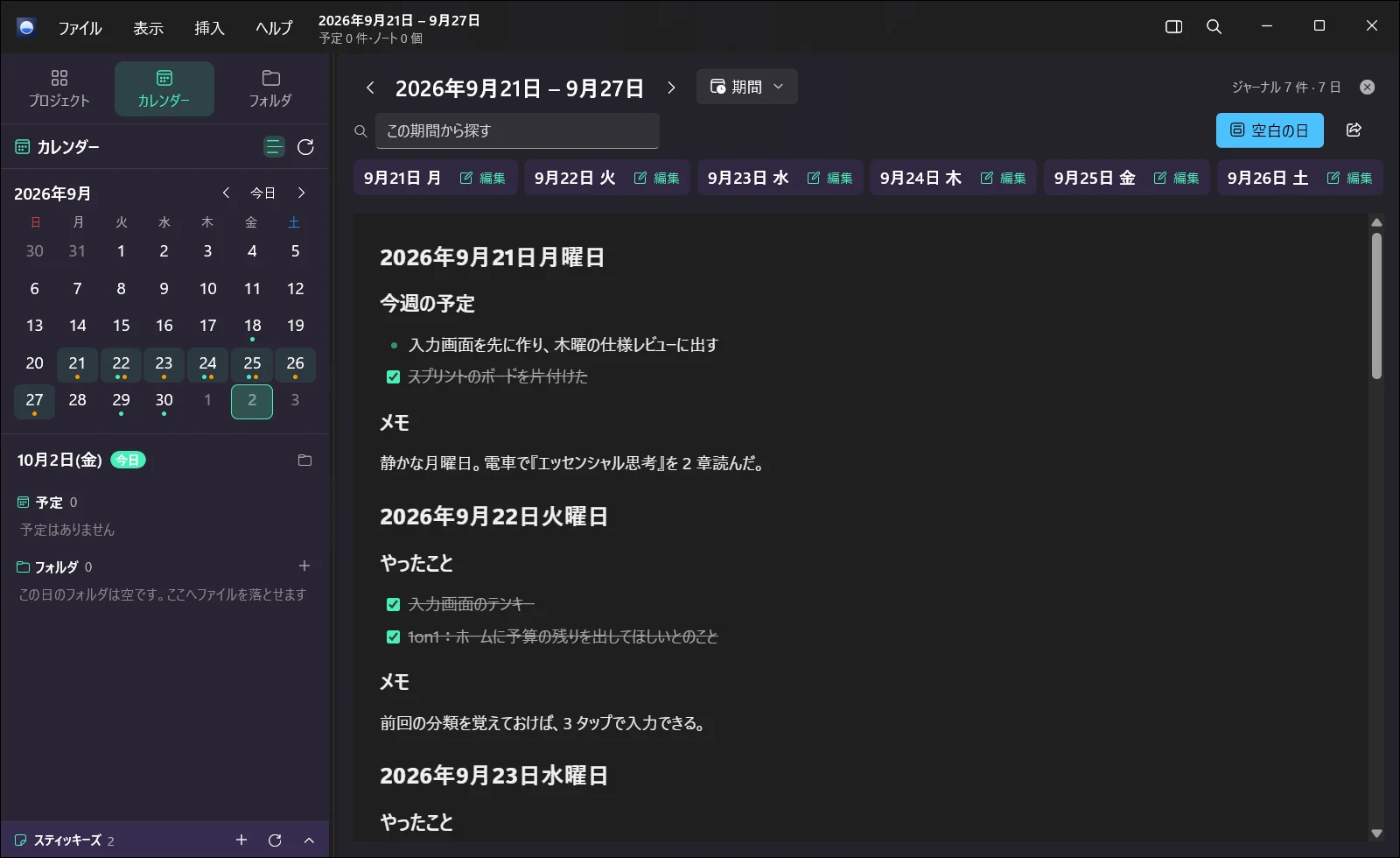
Task: Edit the 9月21日 月 entry
Action: [483, 178]
